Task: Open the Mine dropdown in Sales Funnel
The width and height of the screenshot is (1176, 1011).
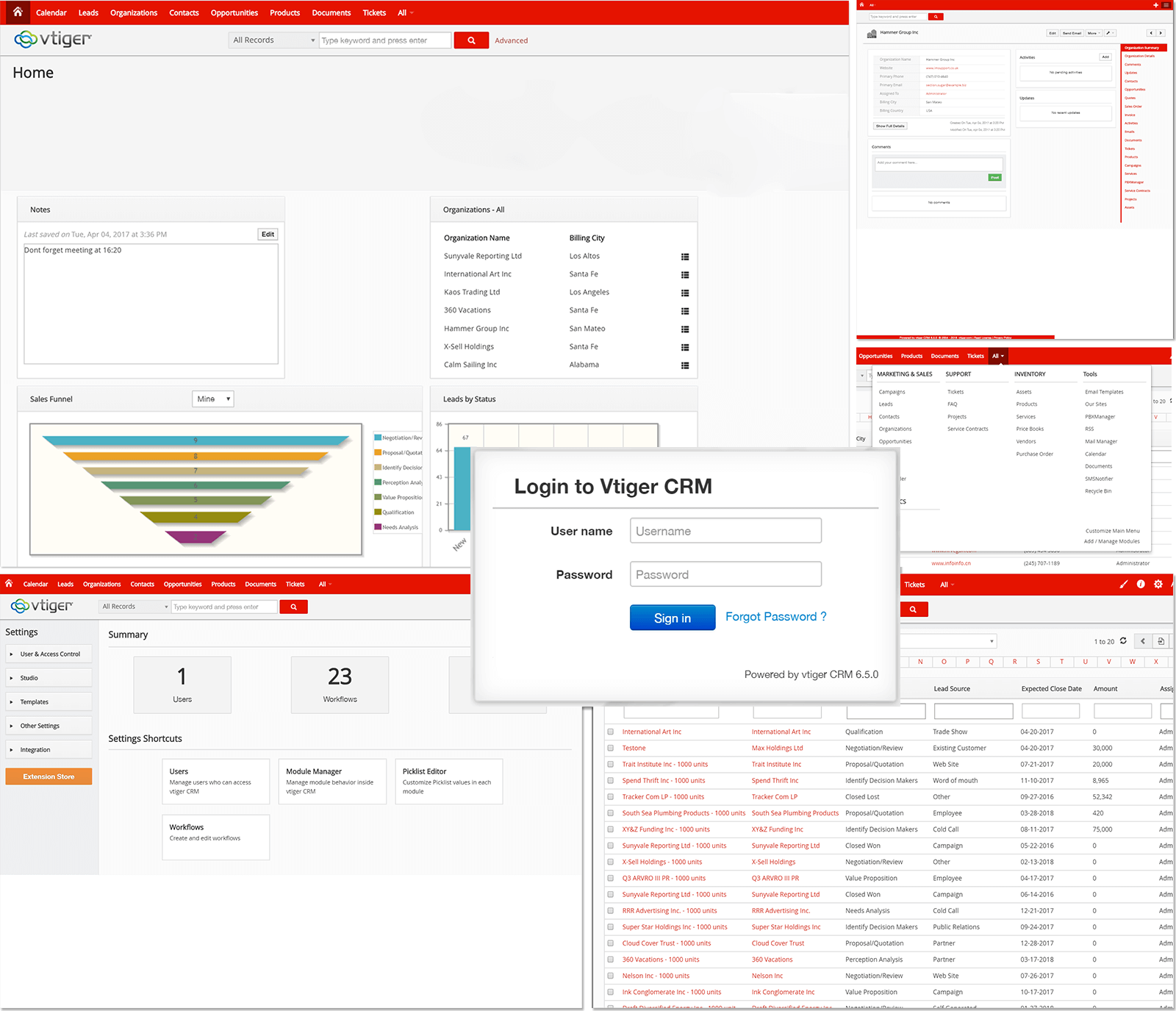Action: [213, 399]
